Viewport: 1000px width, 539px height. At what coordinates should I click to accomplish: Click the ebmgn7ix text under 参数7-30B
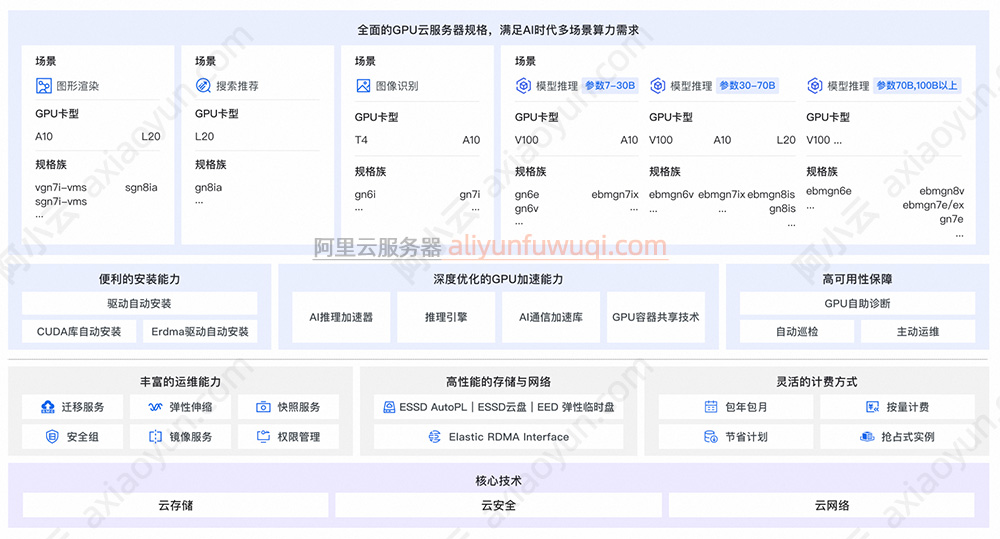[615, 195]
